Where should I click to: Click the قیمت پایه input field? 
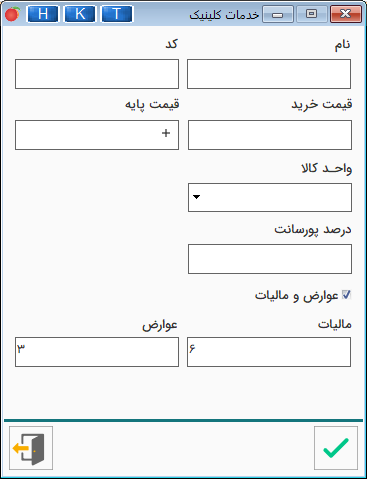coord(97,135)
